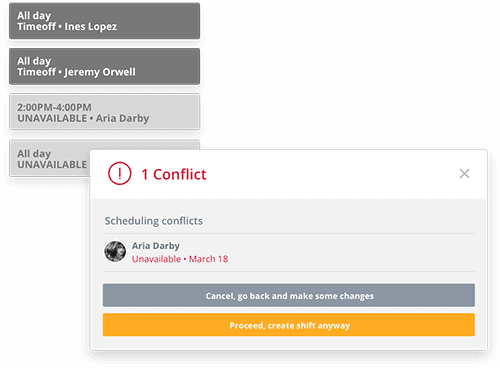Click the red exclamation conflict warning icon
This screenshot has width=500, height=368.
(120, 173)
